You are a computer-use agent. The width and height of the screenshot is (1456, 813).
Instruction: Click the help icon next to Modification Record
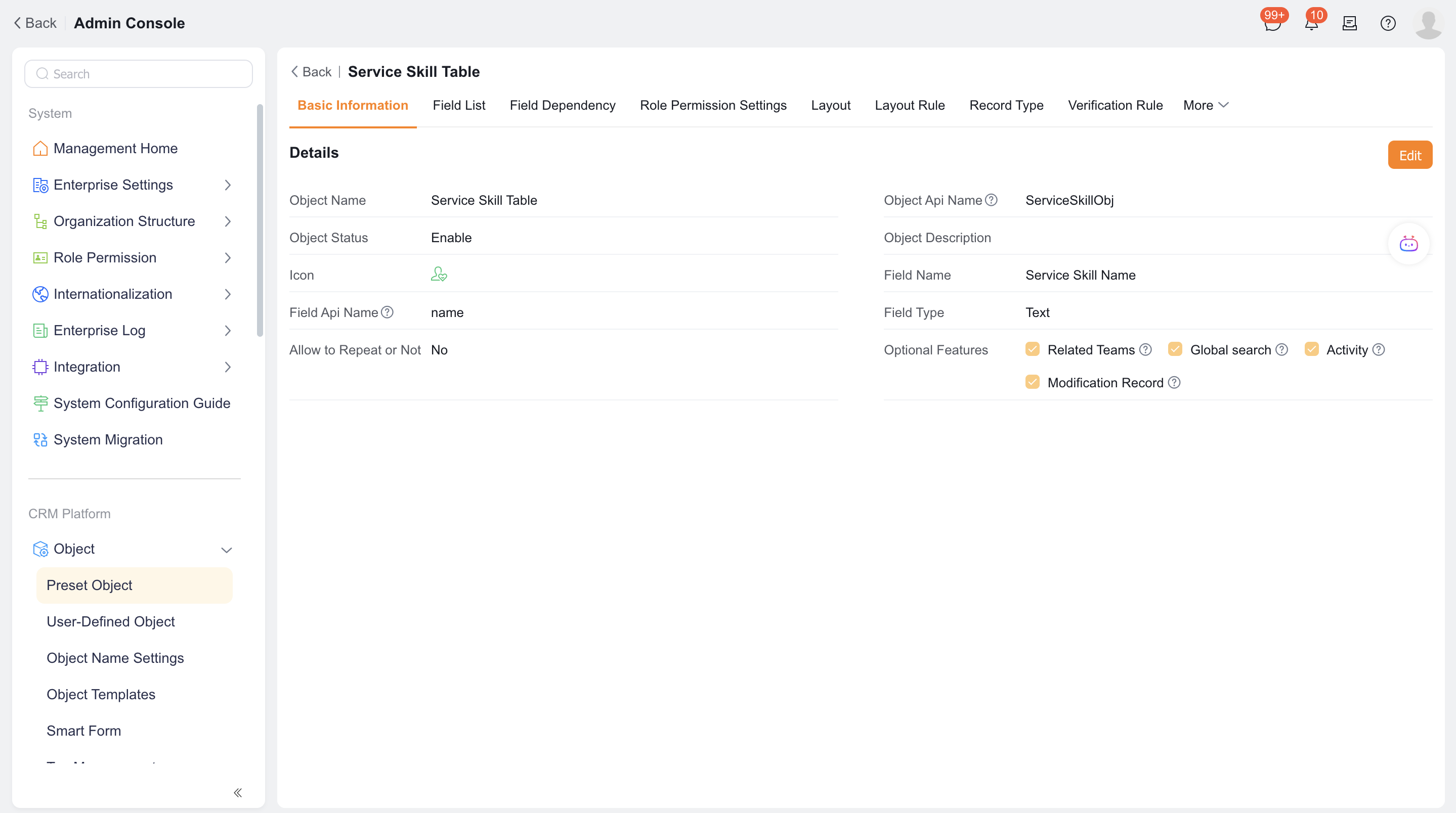coord(1174,383)
